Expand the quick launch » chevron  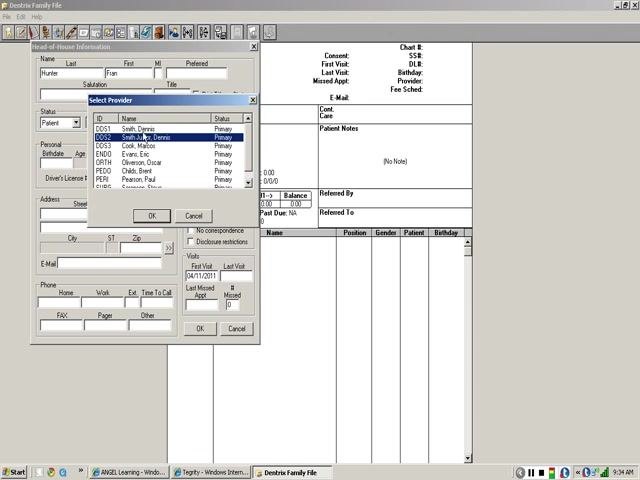point(81,471)
